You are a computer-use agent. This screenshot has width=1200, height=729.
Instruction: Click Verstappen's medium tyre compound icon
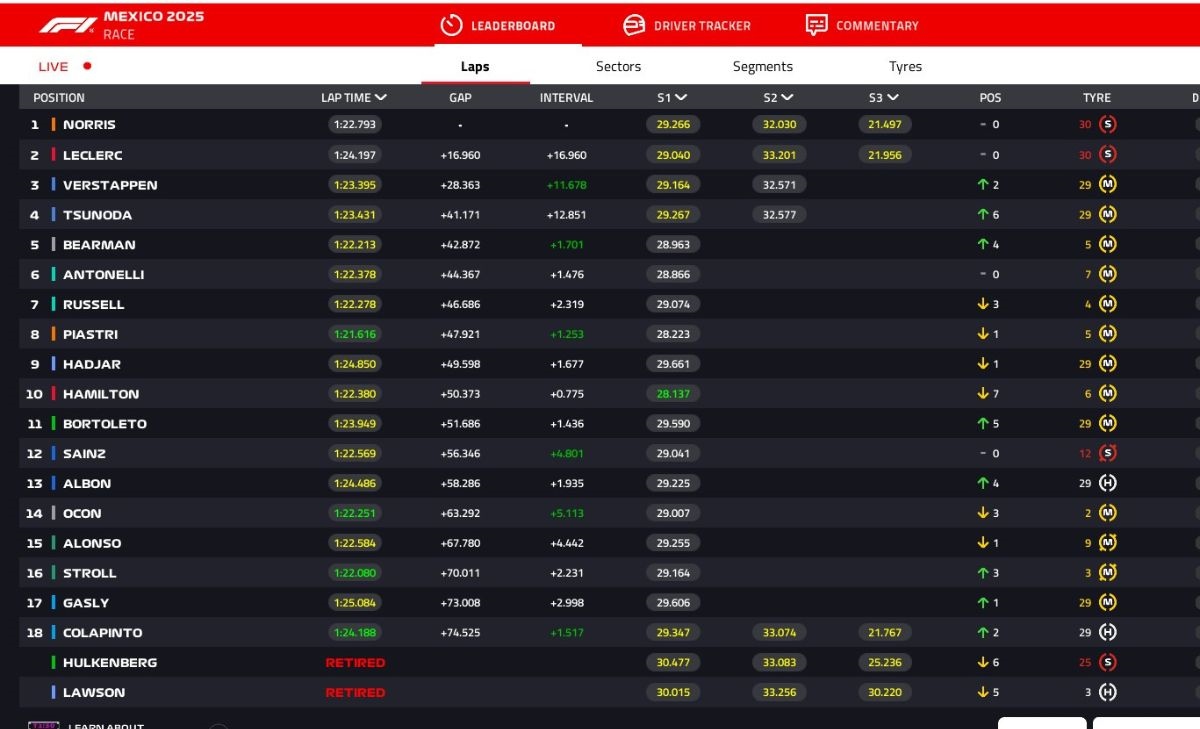pos(1107,185)
